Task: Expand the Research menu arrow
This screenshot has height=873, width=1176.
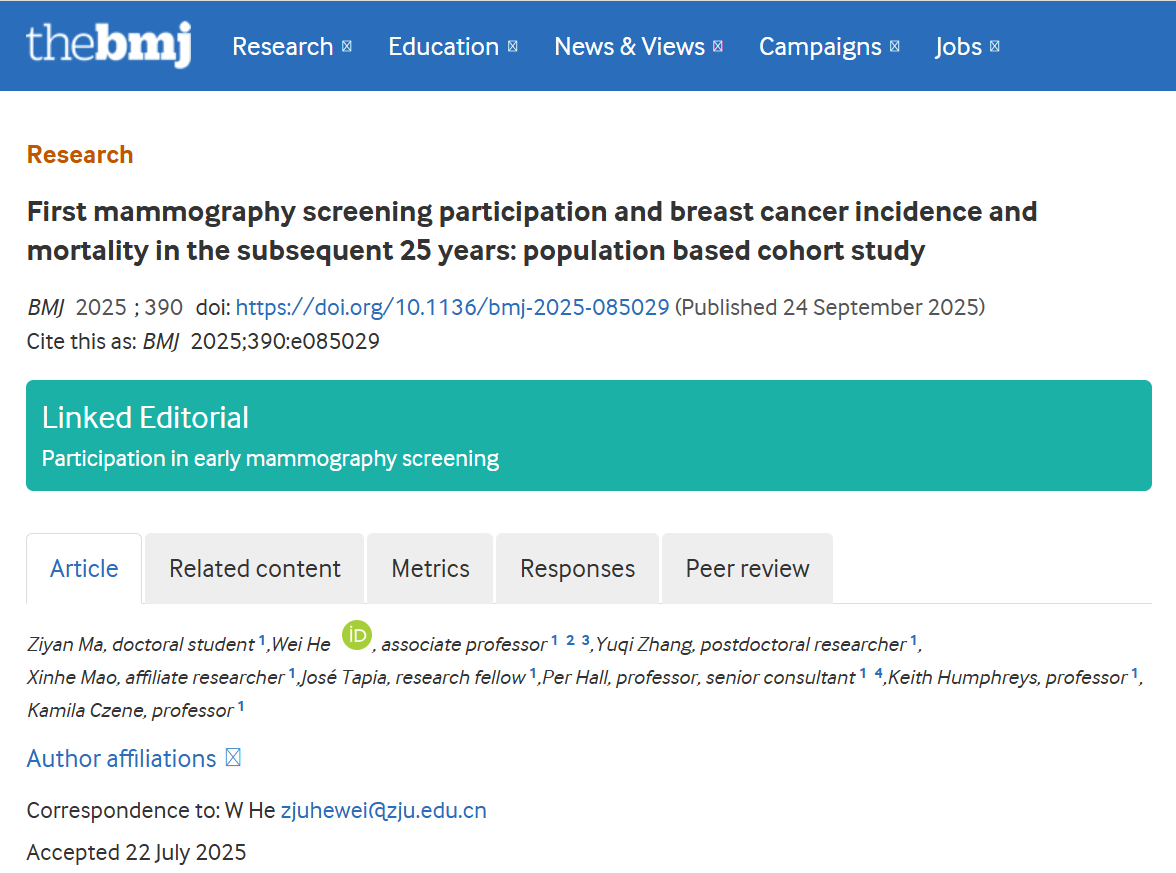Action: pyautogui.click(x=347, y=46)
